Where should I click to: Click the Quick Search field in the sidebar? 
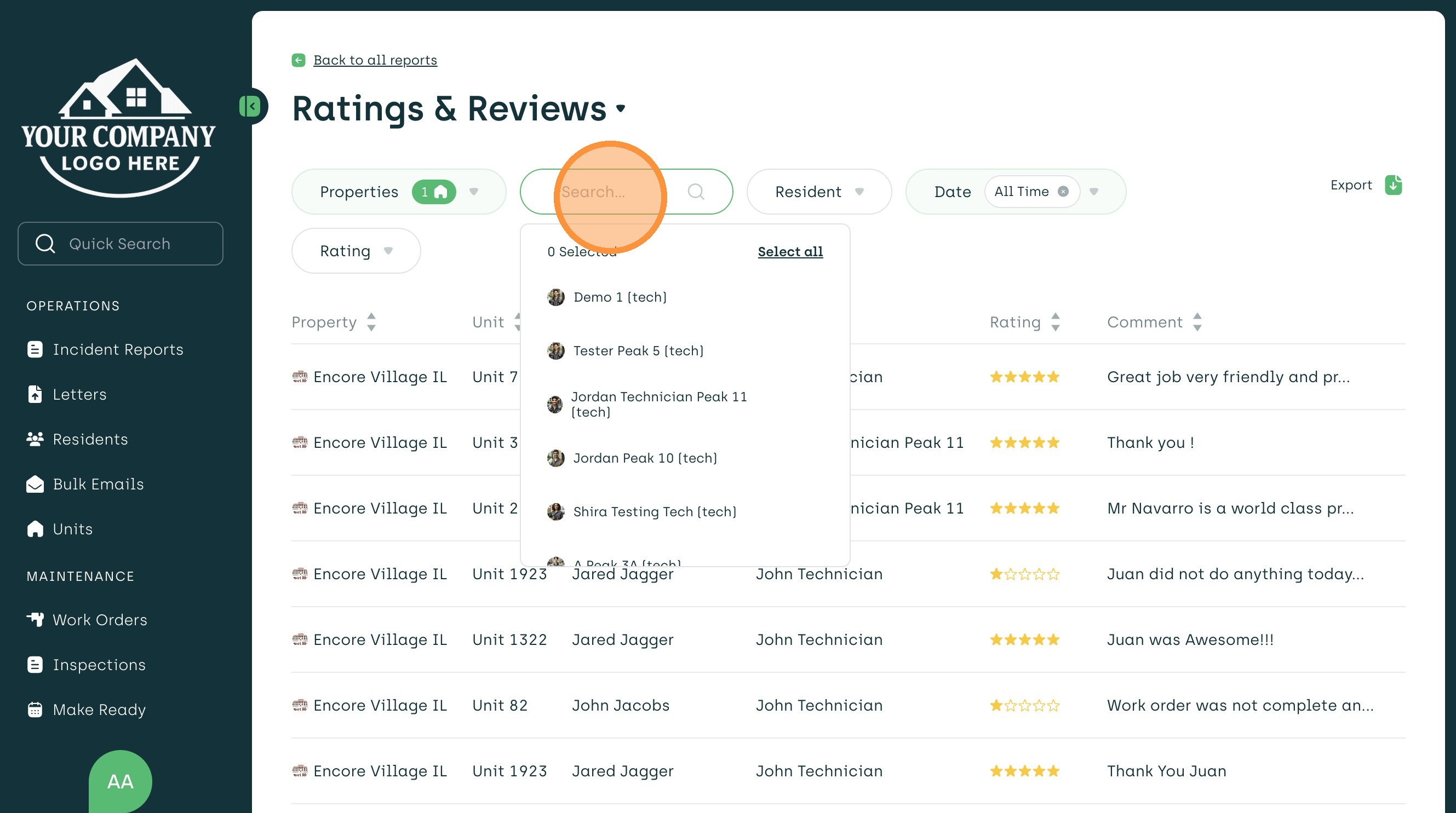120,244
